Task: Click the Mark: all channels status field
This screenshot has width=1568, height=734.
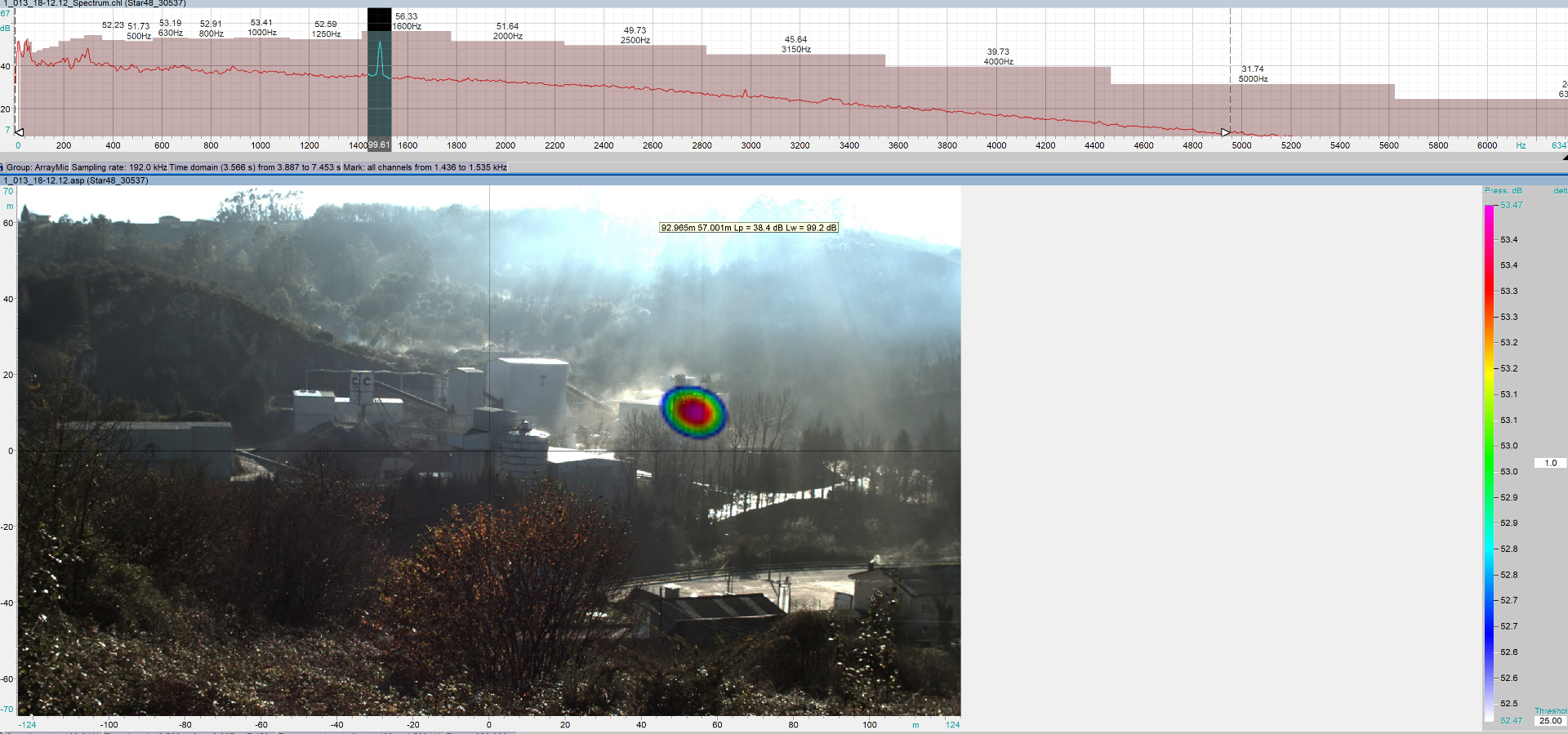Action: [425, 167]
